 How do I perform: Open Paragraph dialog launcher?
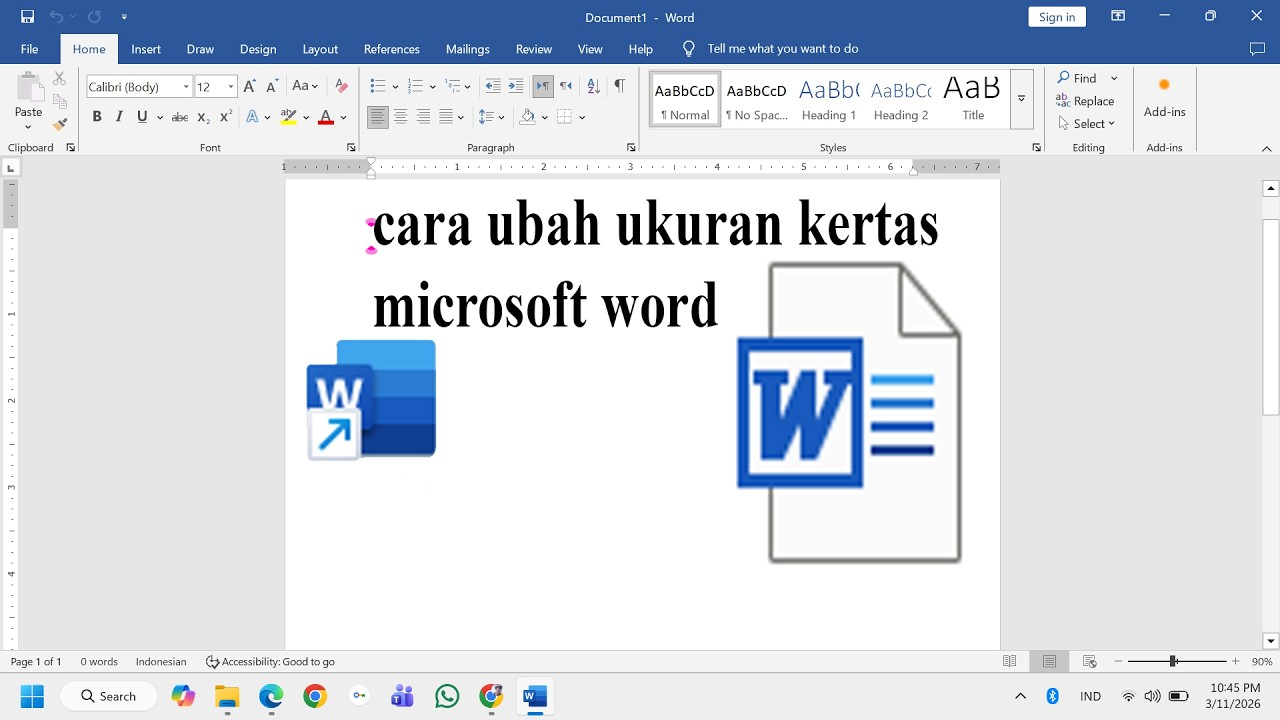pyautogui.click(x=631, y=147)
